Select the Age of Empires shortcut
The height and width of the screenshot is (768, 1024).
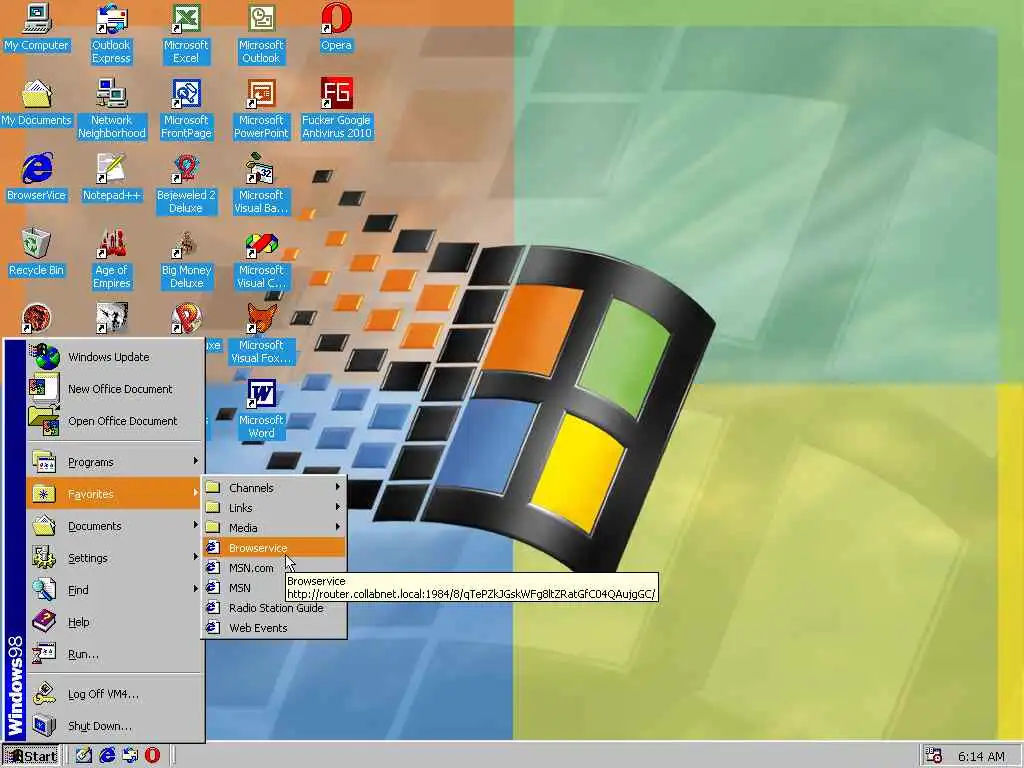pos(112,259)
